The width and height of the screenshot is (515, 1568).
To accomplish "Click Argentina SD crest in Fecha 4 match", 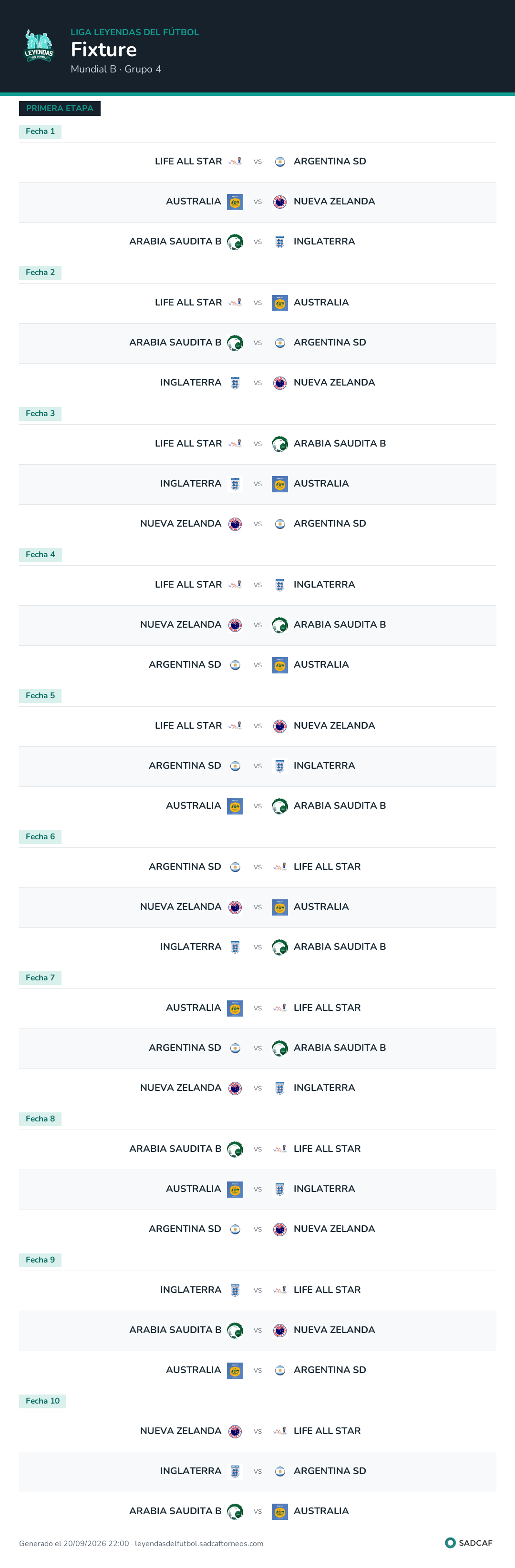I will (x=235, y=665).
